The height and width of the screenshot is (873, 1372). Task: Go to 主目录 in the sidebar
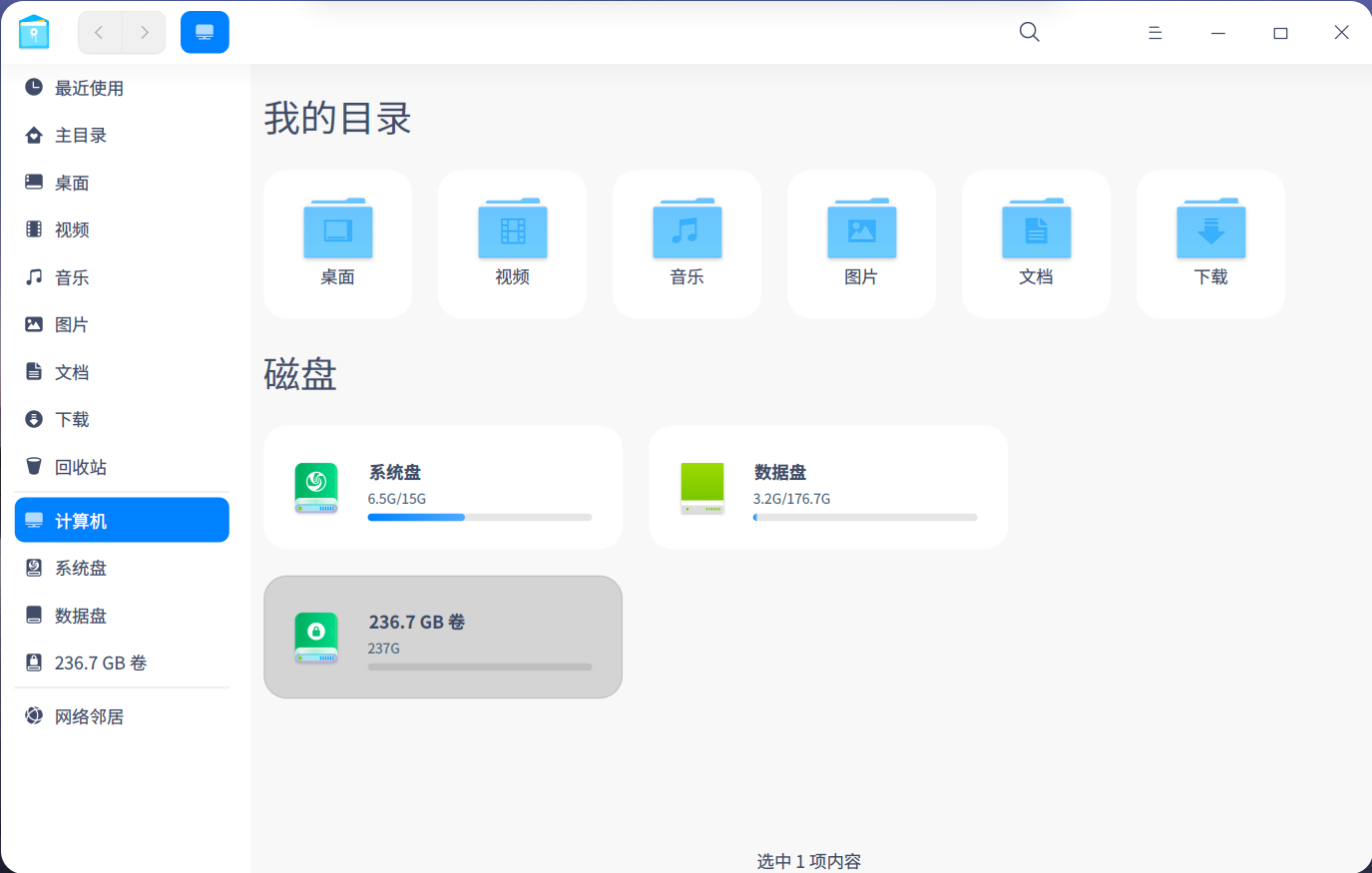tap(122, 136)
